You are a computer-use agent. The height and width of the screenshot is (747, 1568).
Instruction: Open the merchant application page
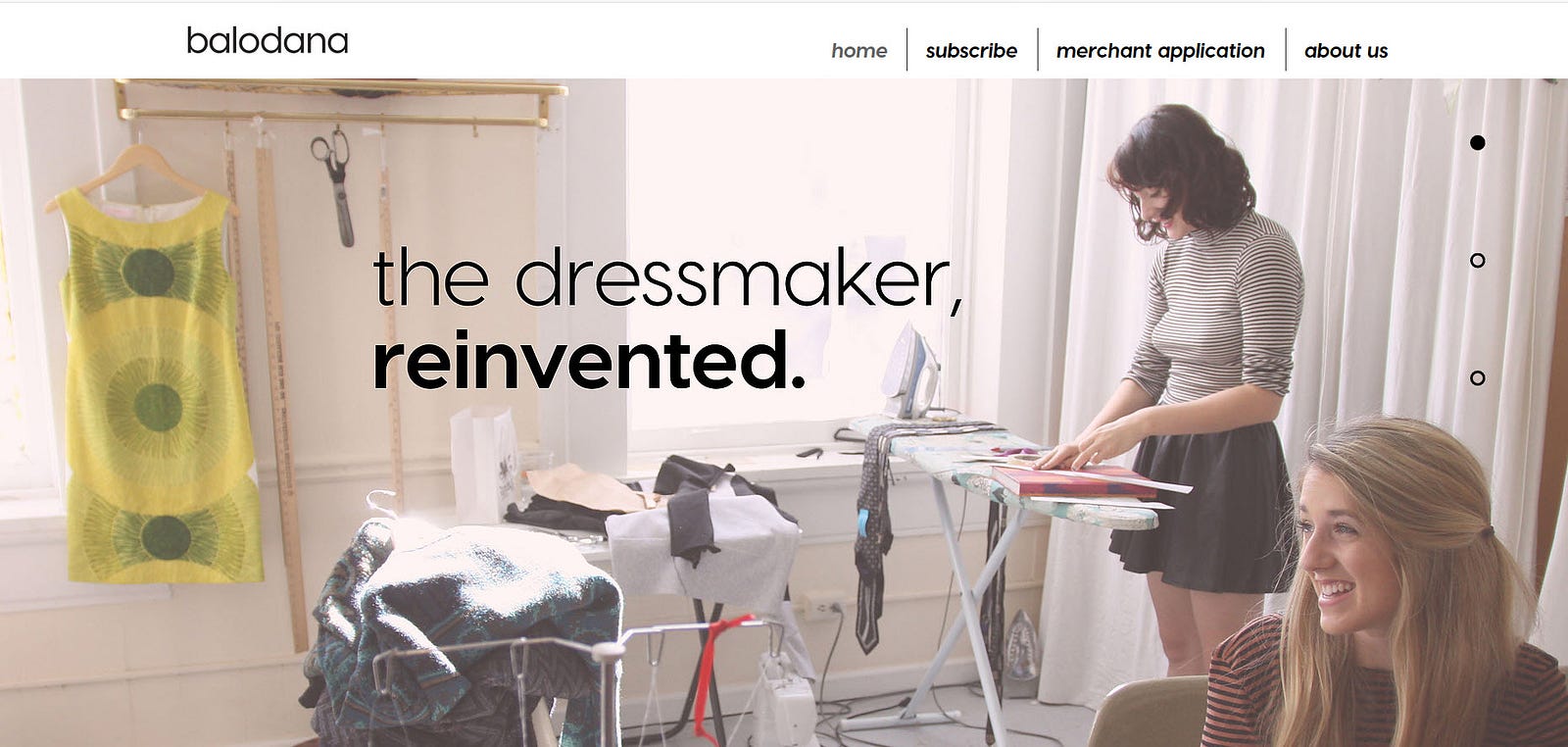[x=1160, y=50]
